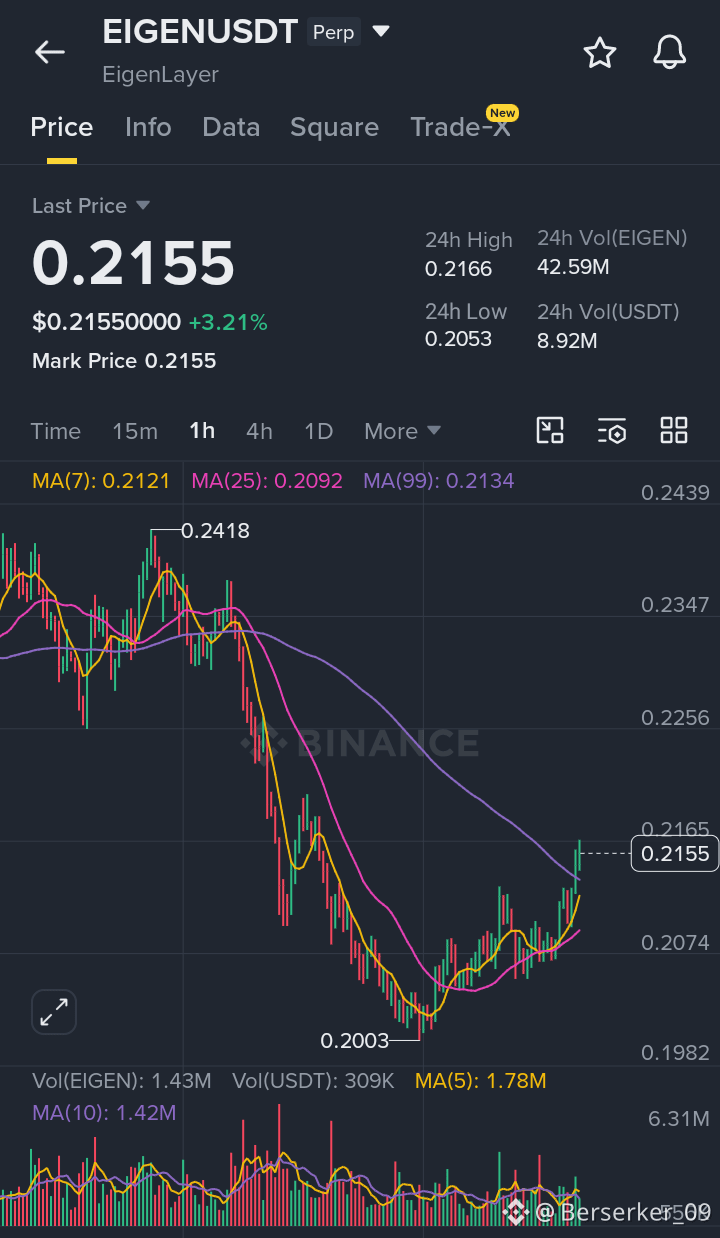720x1238 pixels.
Task: Switch to the Price tab
Action: pos(62,127)
